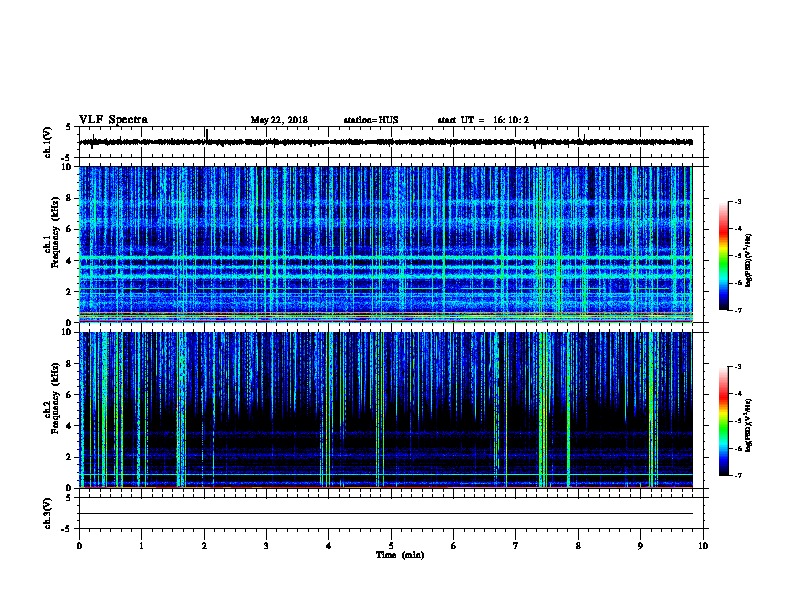Click the ch.2 frequency axis "6" tick label
792x612 pixels.
tap(69, 395)
